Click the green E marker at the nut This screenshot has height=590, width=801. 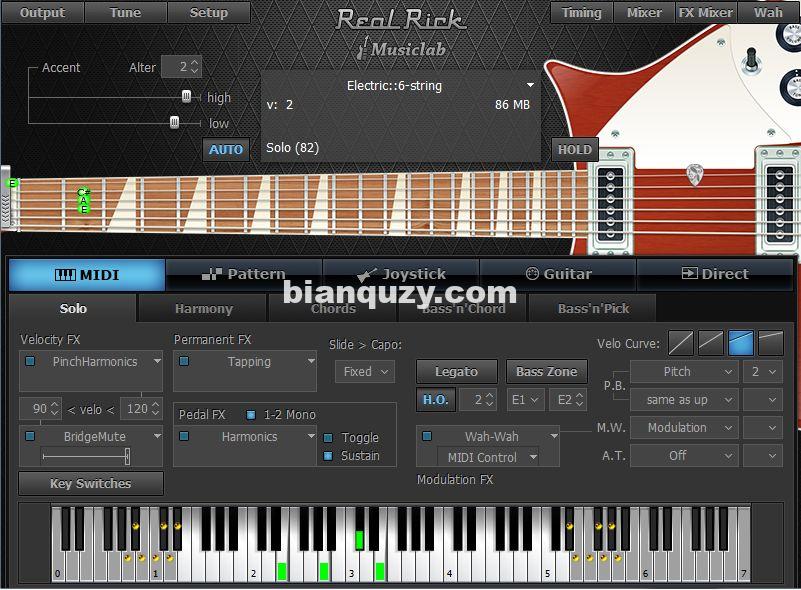coord(12,183)
